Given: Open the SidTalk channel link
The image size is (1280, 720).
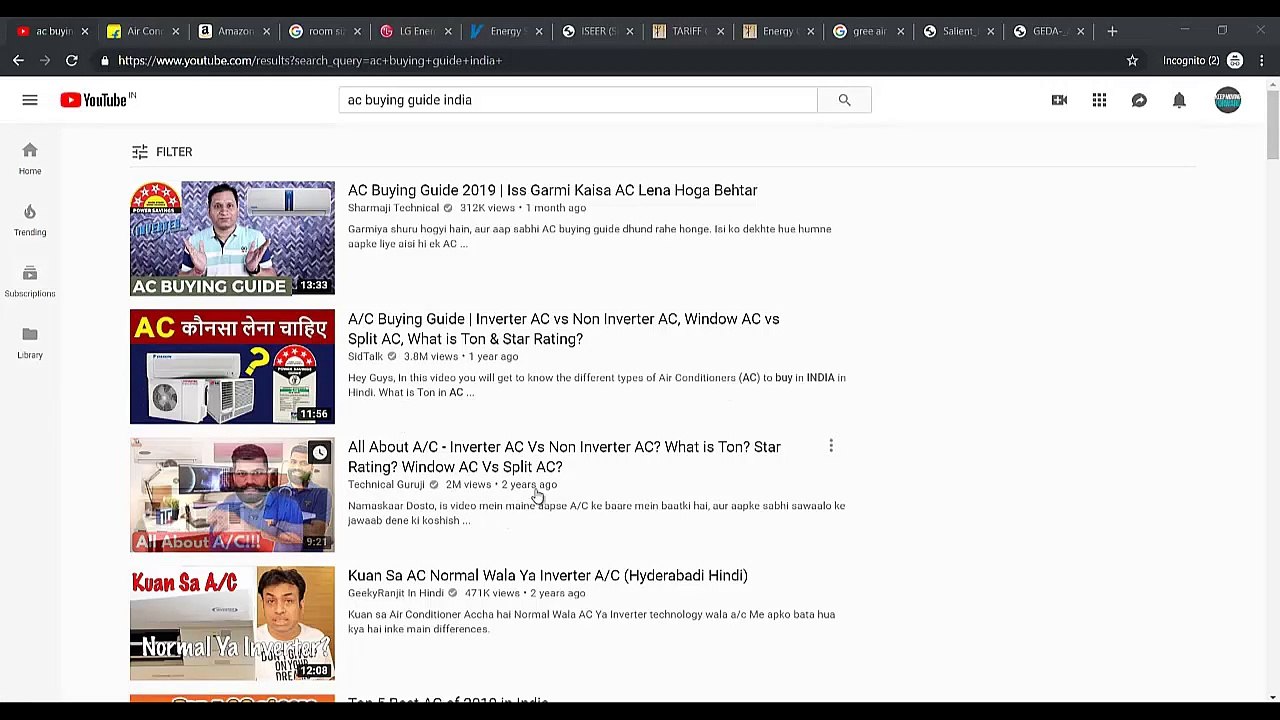Looking at the screenshot, I should [365, 357].
